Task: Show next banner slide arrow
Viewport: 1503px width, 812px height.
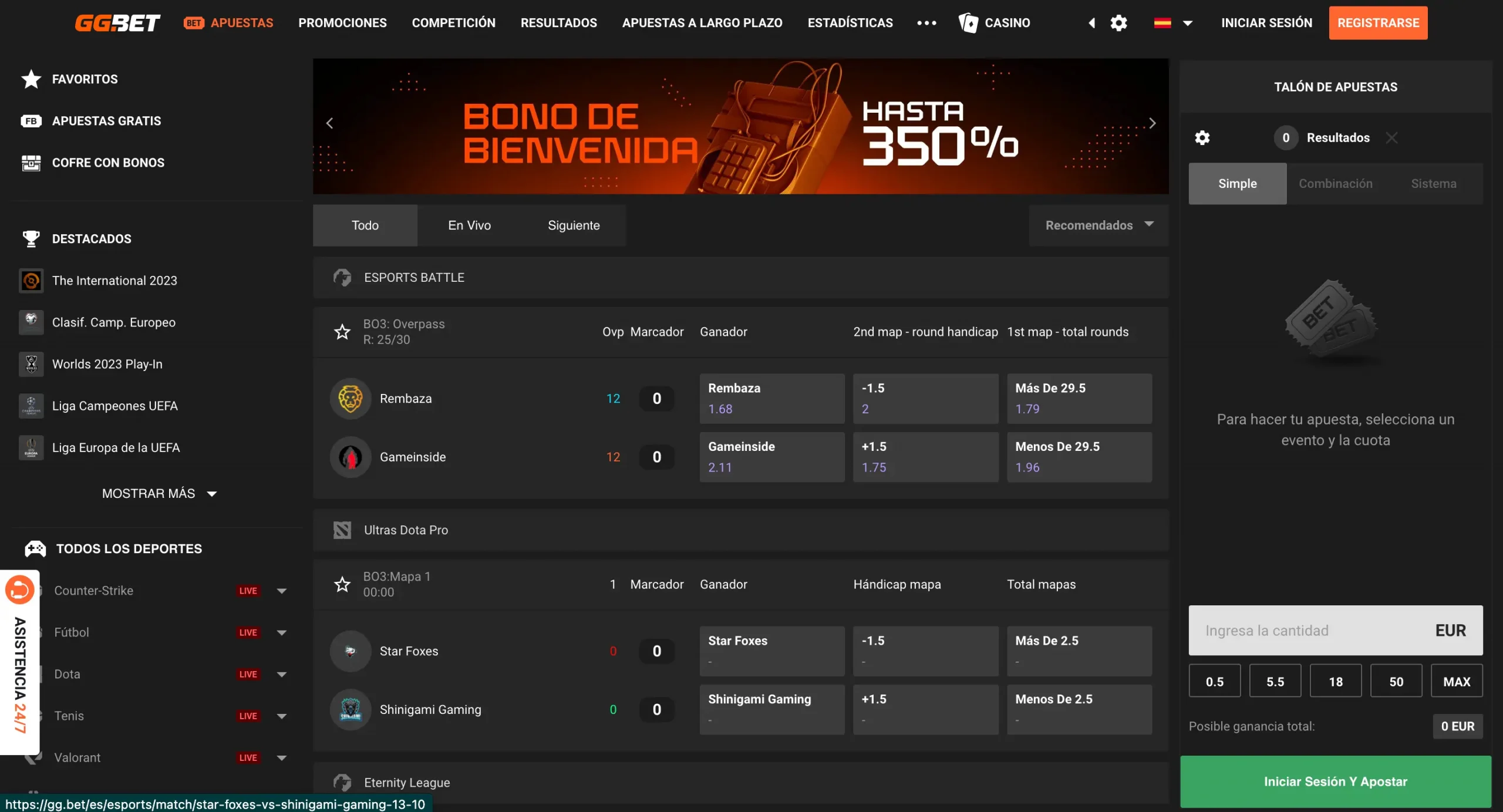Action: coord(1152,123)
